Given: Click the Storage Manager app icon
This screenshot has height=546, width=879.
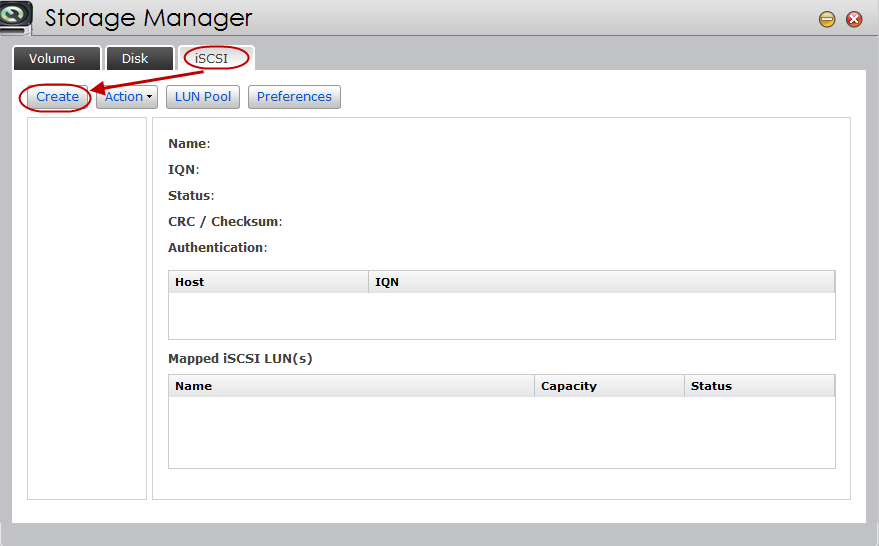Looking at the screenshot, I should point(16,16).
